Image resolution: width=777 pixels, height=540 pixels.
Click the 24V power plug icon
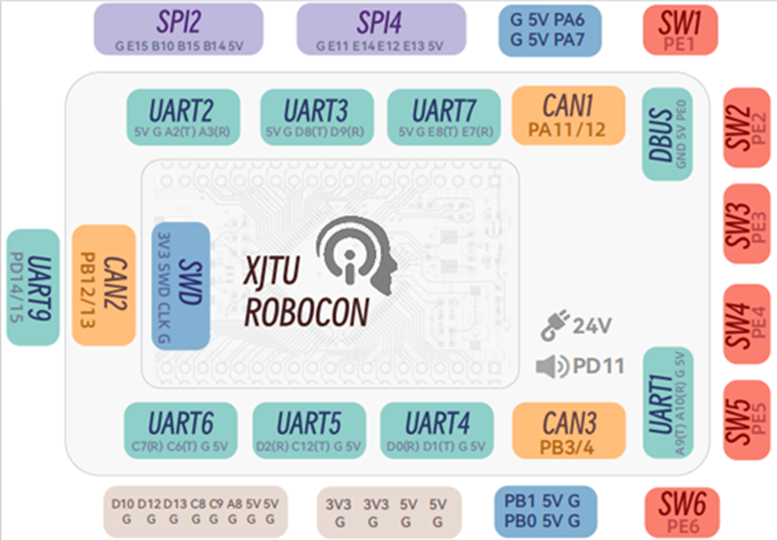(554, 326)
